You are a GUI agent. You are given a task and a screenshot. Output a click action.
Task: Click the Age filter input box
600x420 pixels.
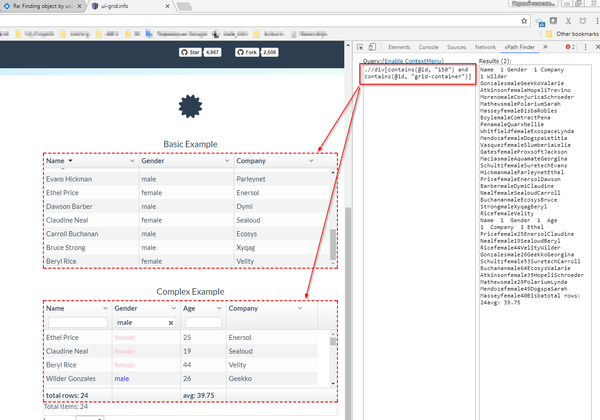(203, 322)
